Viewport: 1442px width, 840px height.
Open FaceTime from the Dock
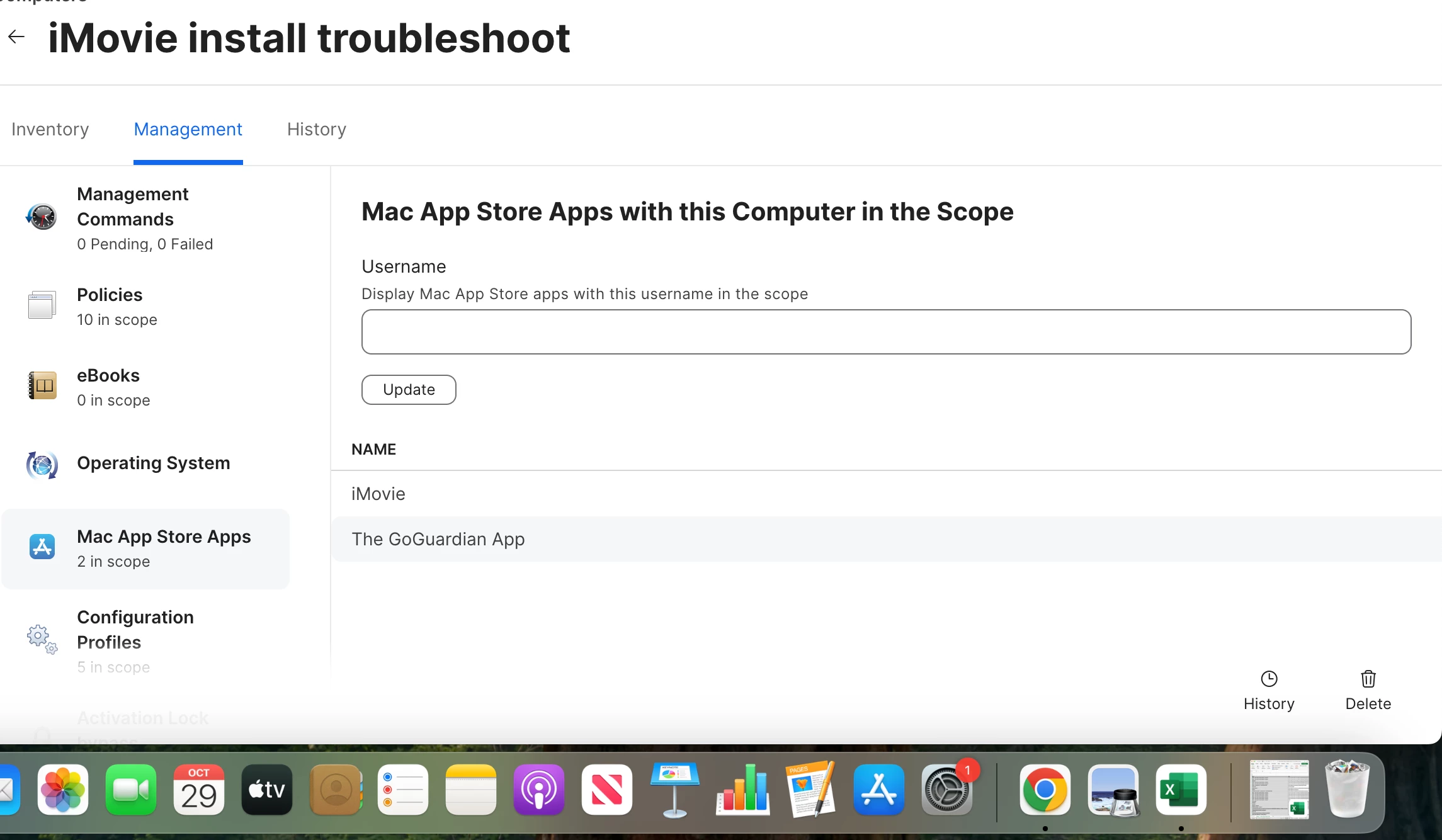[x=131, y=790]
